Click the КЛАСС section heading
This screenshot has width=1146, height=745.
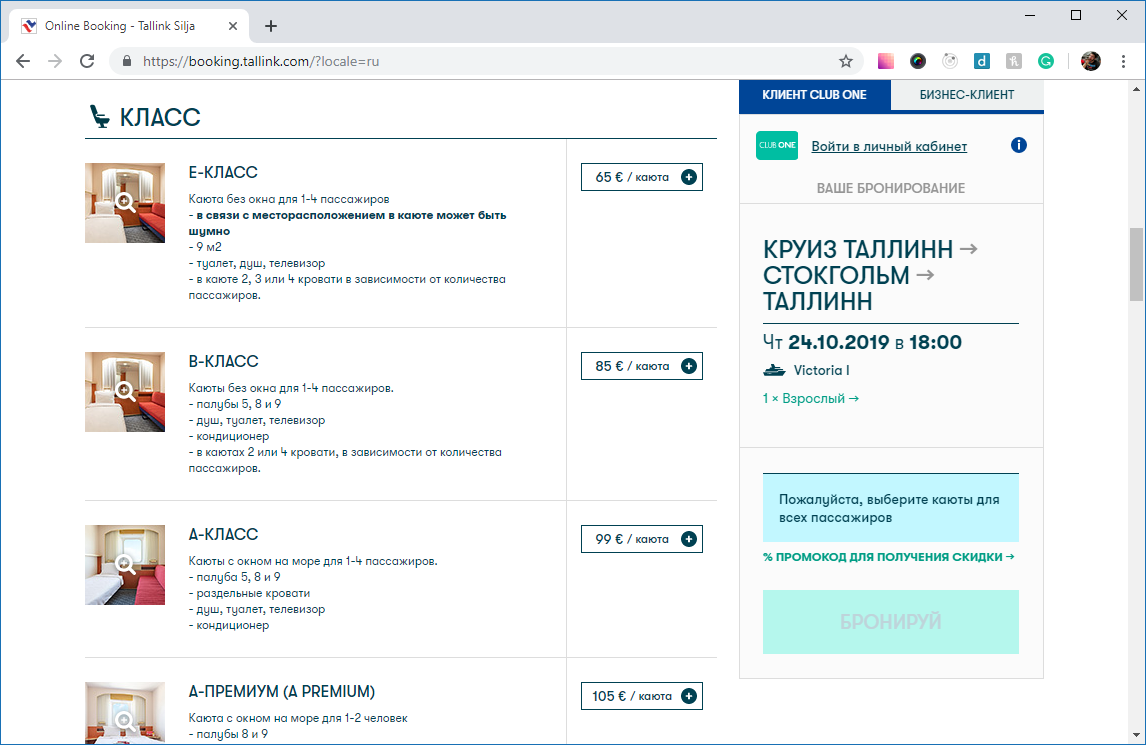tap(160, 117)
